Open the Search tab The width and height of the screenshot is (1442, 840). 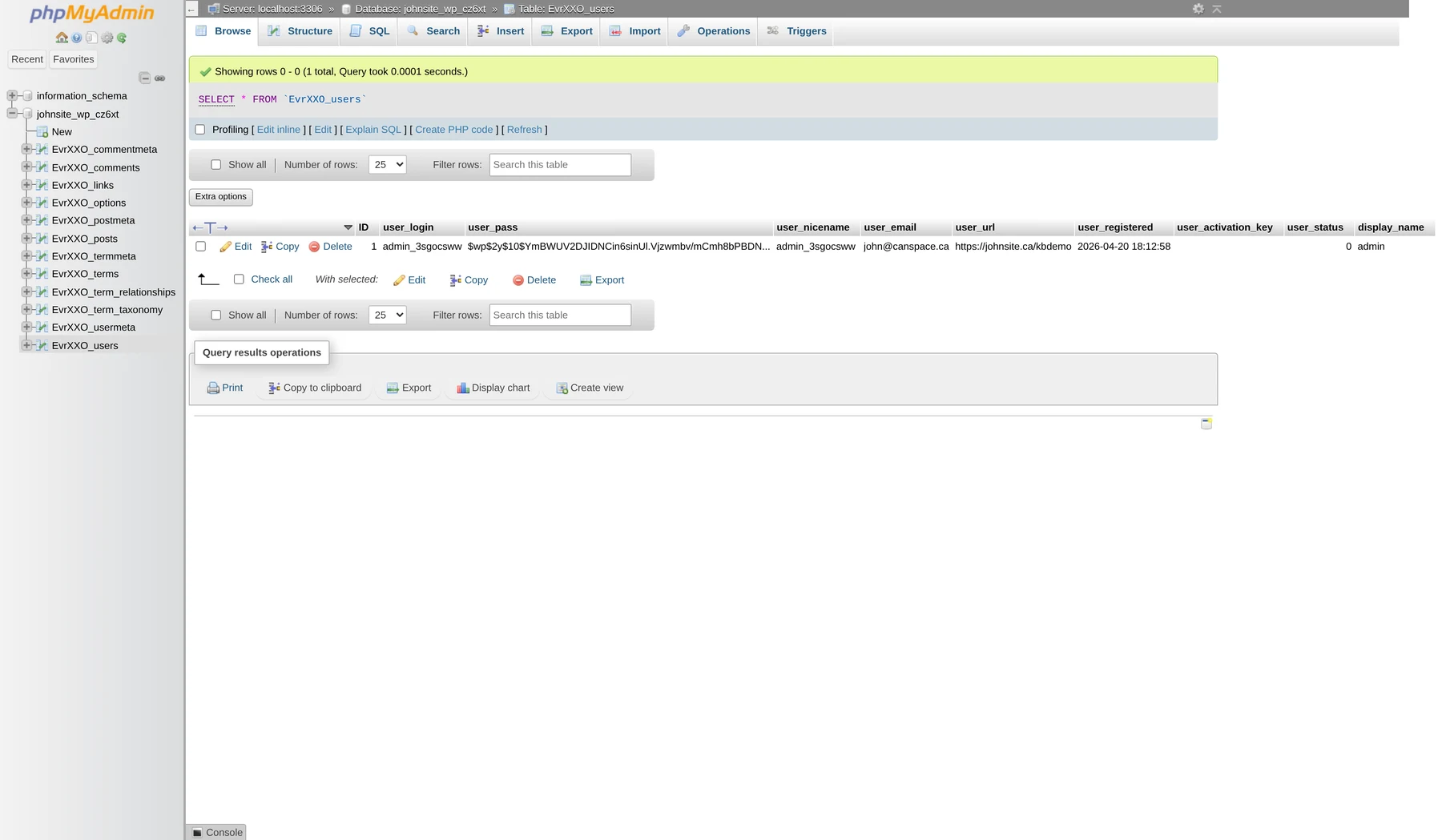tap(433, 31)
